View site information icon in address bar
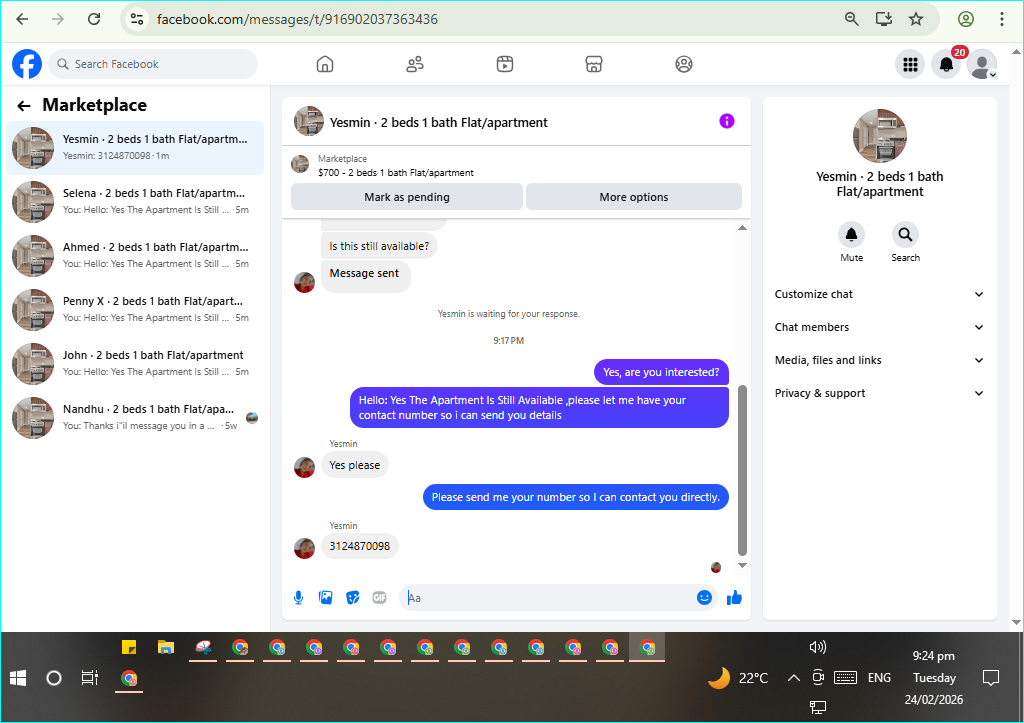This screenshot has height=723, width=1024. (136, 19)
